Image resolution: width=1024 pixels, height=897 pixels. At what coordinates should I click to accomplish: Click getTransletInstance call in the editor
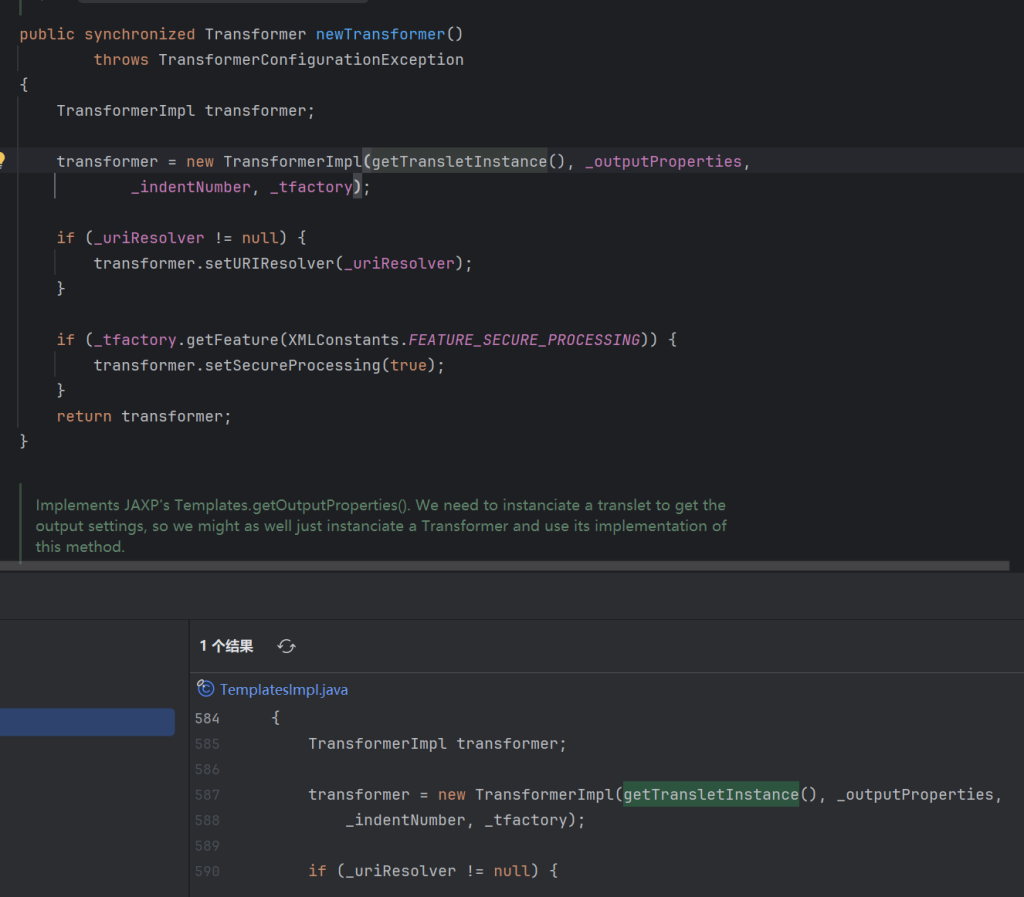[459, 162]
